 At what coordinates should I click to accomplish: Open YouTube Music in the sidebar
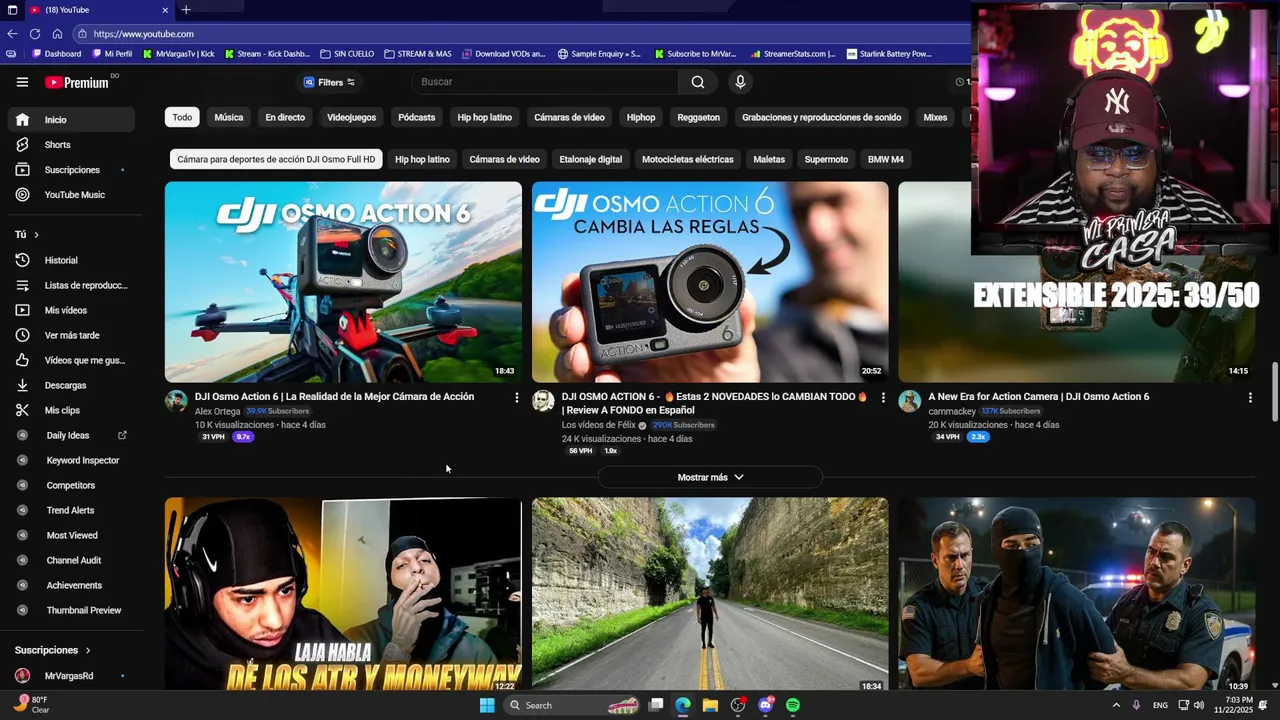pos(70,195)
